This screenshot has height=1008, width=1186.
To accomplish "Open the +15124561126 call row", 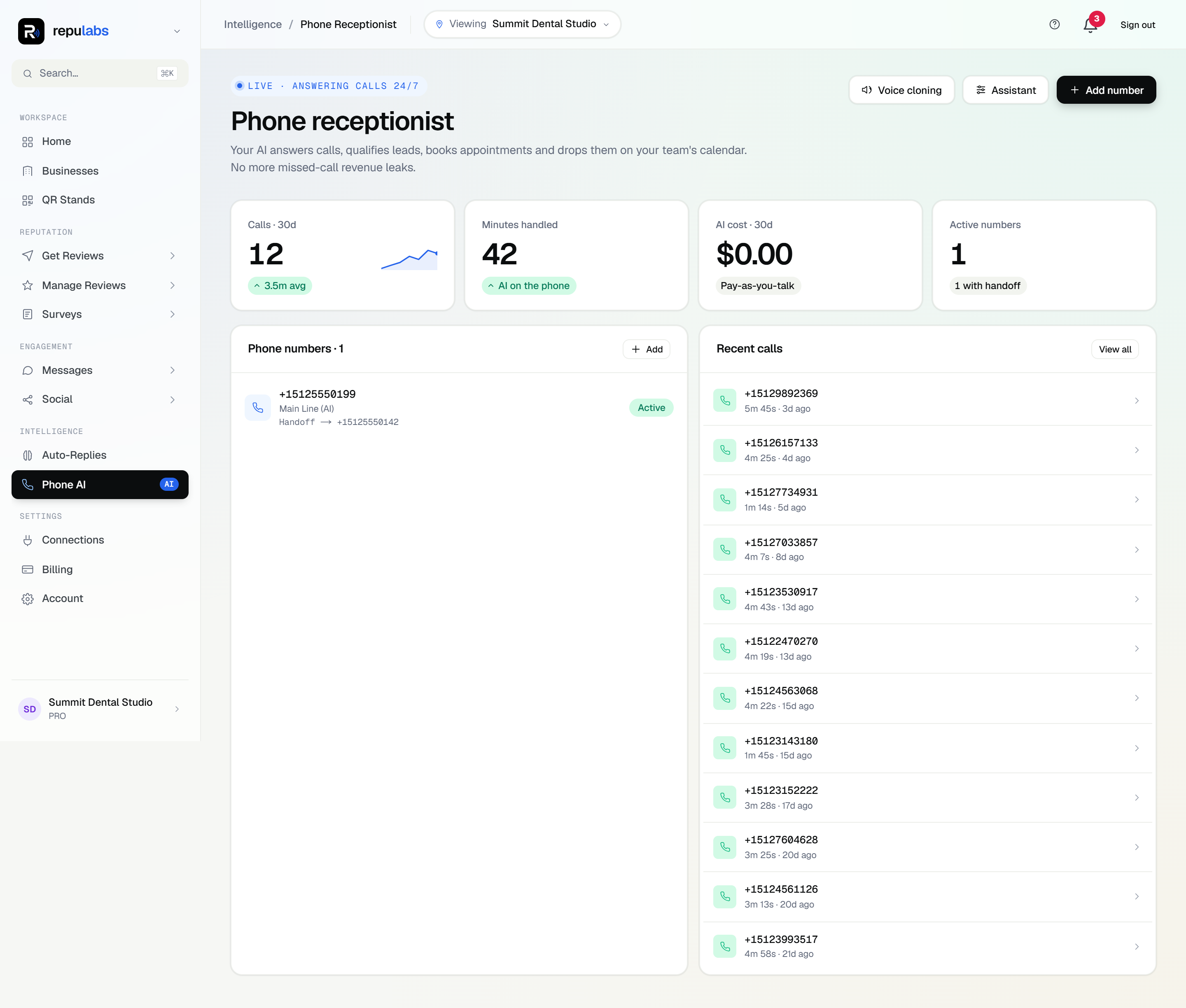I will 927,896.
